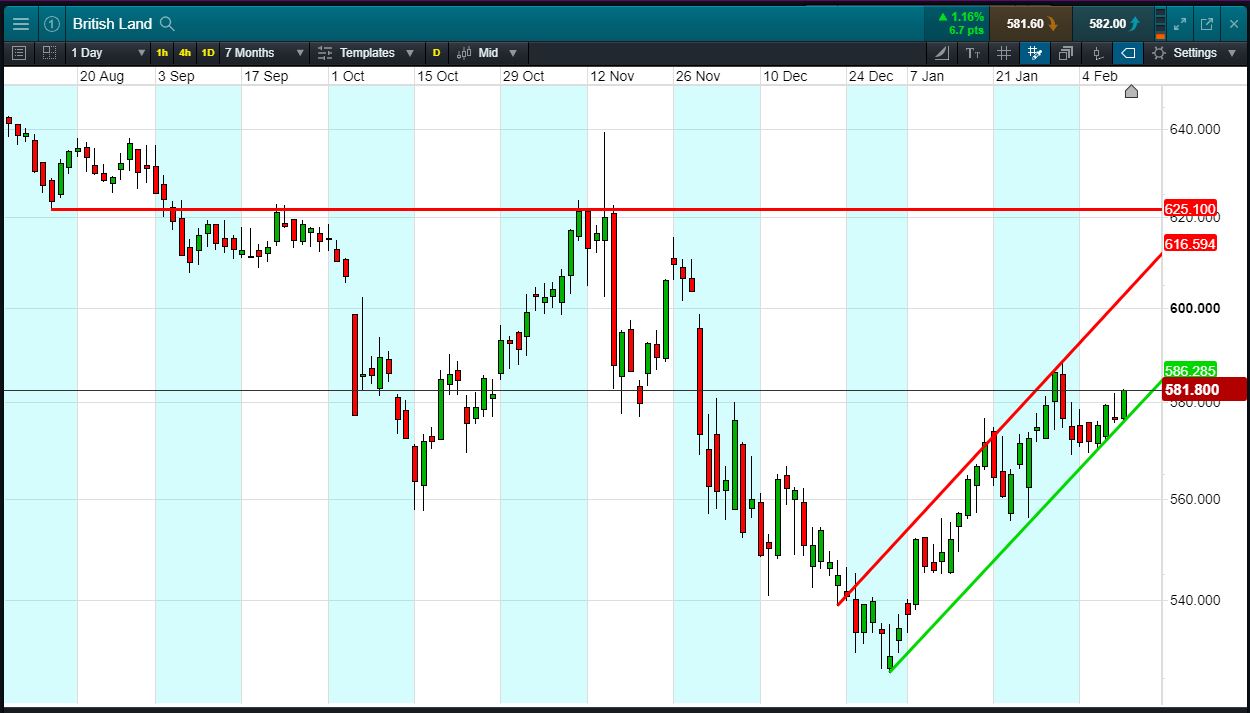Screen dimensions: 1250x713
Task: Pop out chart into new window
Action: coord(1207,24)
